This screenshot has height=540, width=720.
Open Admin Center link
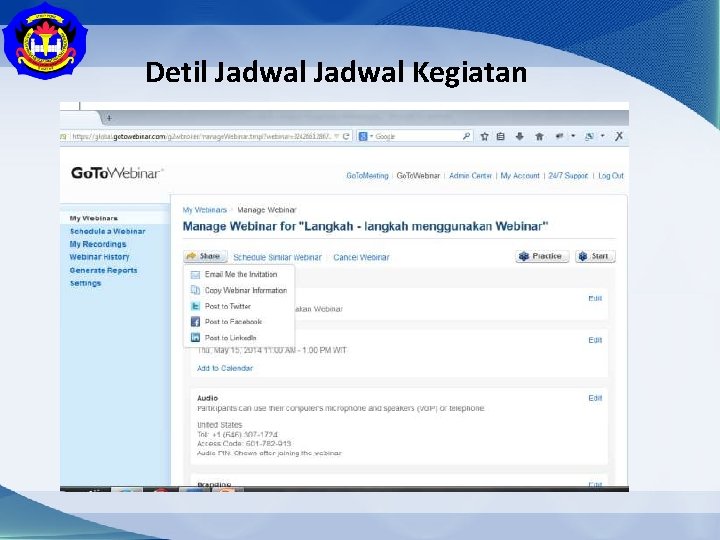coord(470,176)
